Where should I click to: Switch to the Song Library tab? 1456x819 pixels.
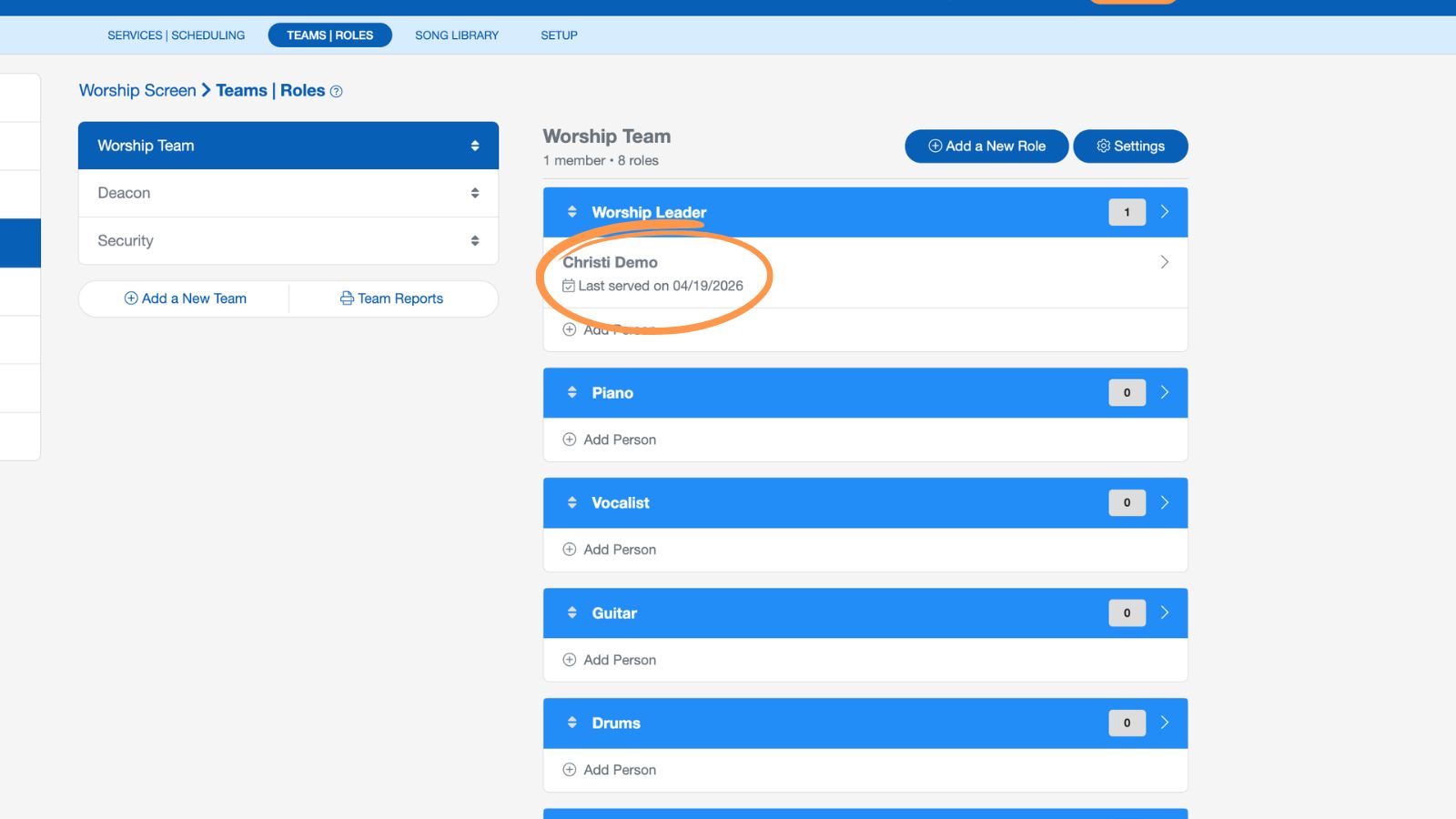pos(456,35)
